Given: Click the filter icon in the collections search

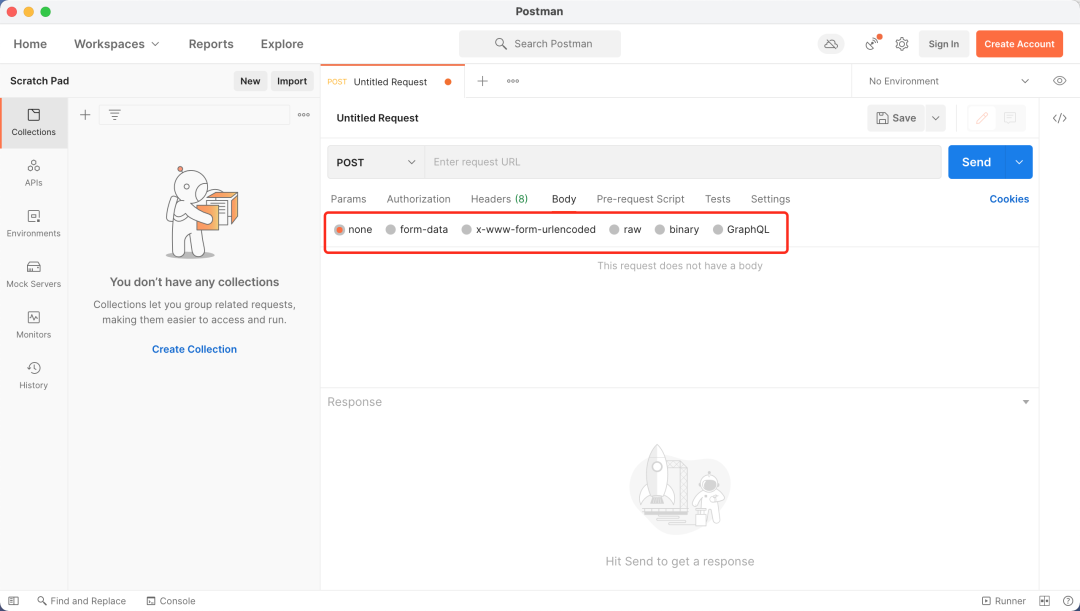Looking at the screenshot, I should [x=114, y=115].
